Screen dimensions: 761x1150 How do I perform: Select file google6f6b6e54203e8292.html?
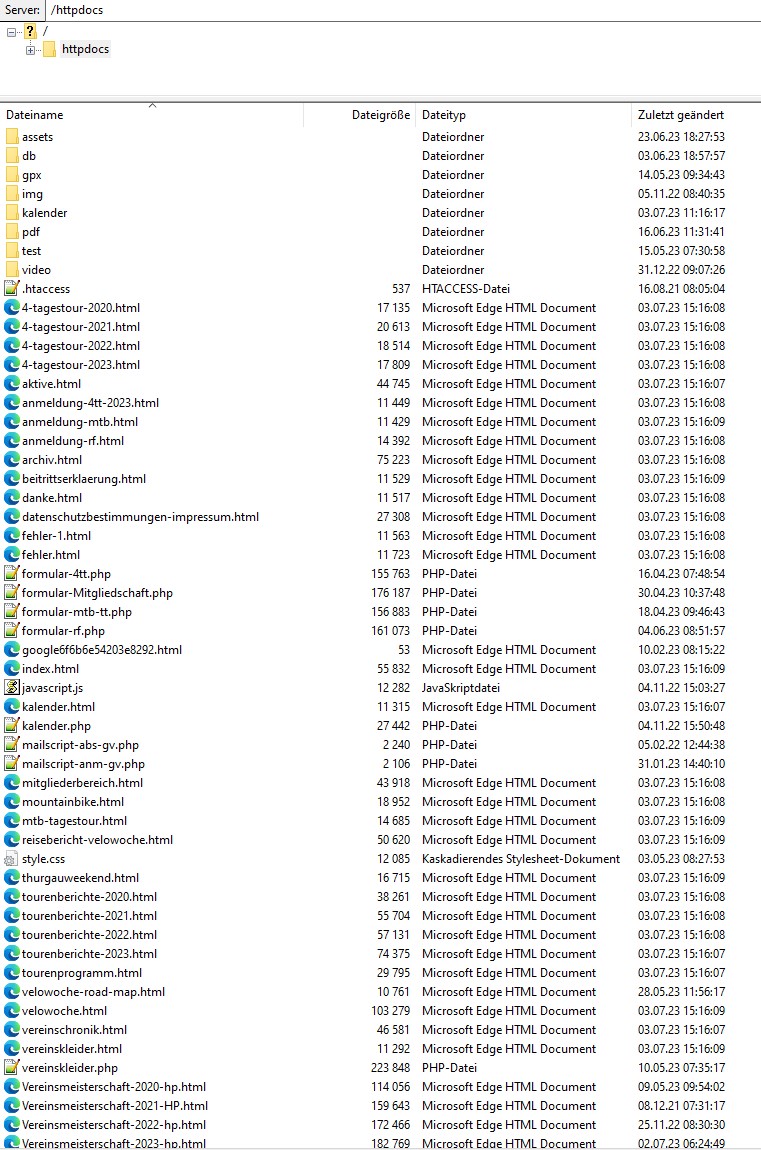(102, 650)
